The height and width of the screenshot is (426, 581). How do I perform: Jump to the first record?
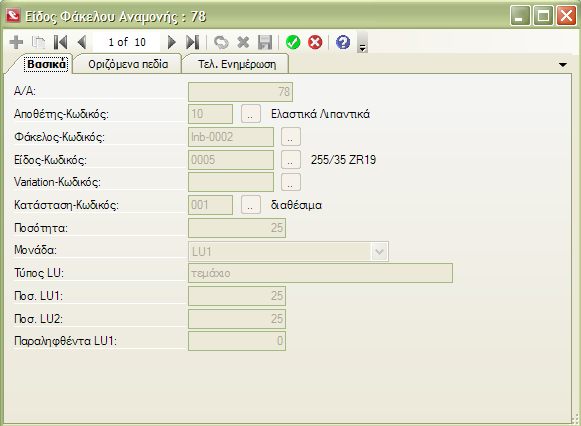[x=60, y=42]
